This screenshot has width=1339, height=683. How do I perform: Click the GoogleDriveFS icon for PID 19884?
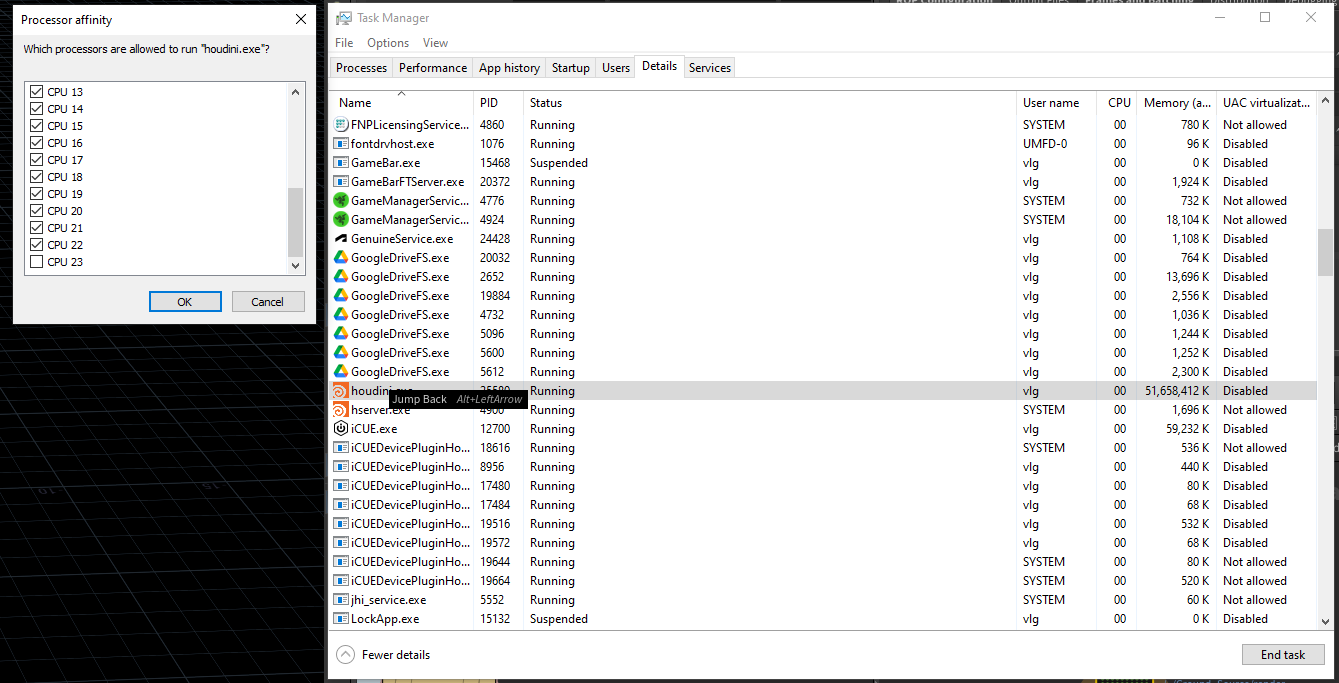pos(340,296)
